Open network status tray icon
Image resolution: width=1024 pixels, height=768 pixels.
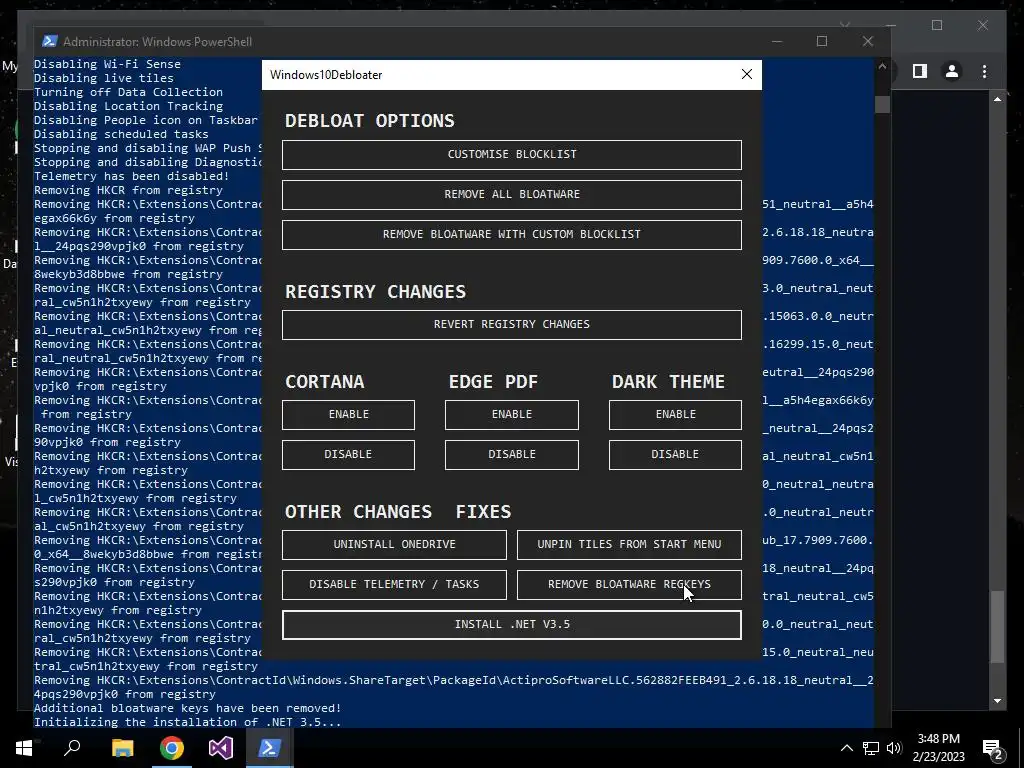click(871, 748)
